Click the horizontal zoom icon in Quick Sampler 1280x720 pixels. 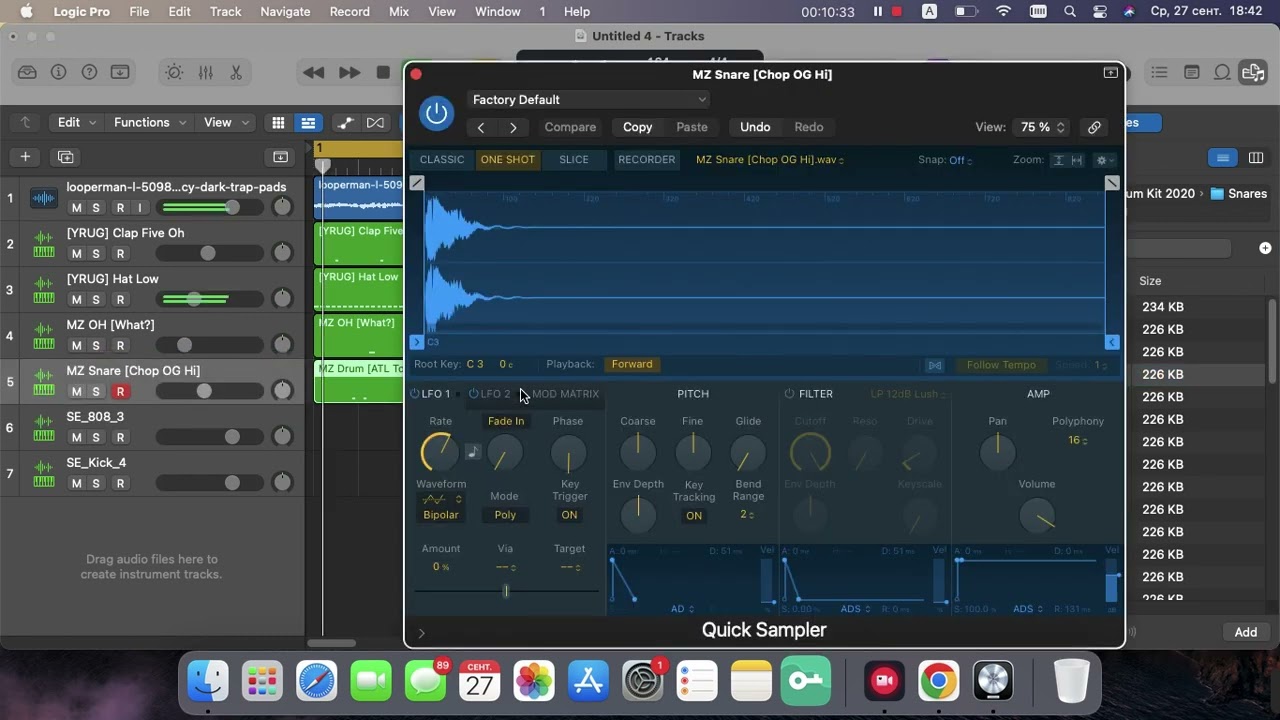(x=1077, y=160)
